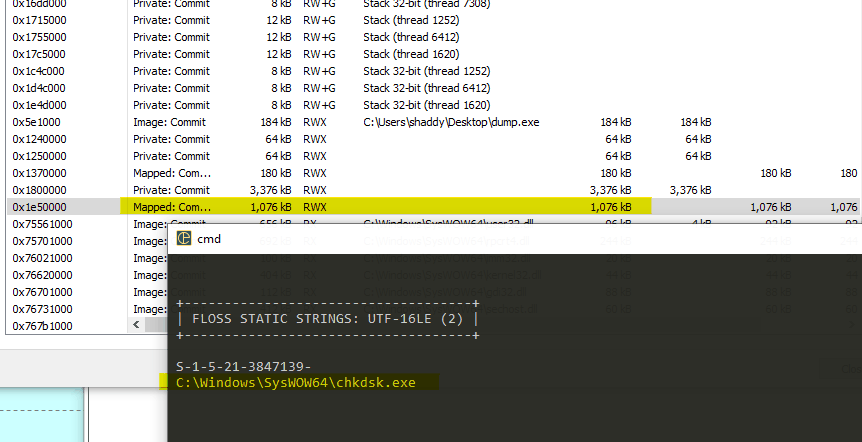Select the 0x1e4d000 address row
The image size is (862, 442).
click(39, 105)
